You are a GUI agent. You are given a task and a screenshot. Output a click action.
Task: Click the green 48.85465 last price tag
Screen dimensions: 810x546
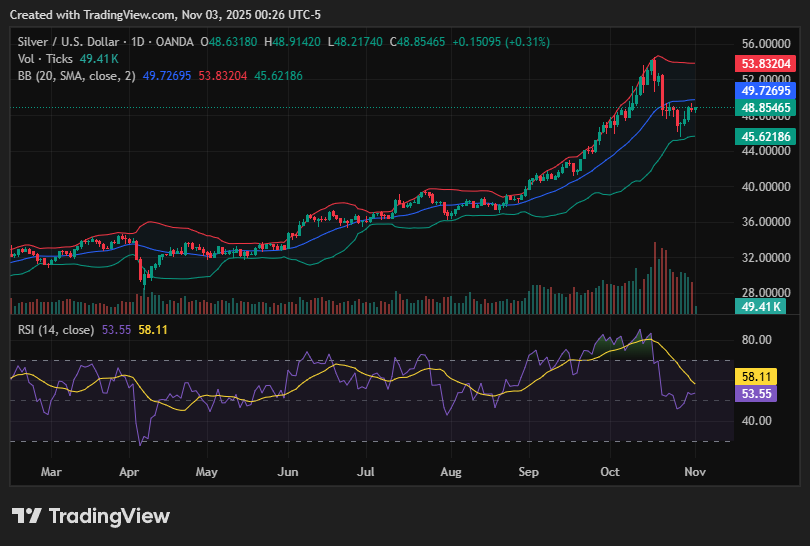[766, 107]
